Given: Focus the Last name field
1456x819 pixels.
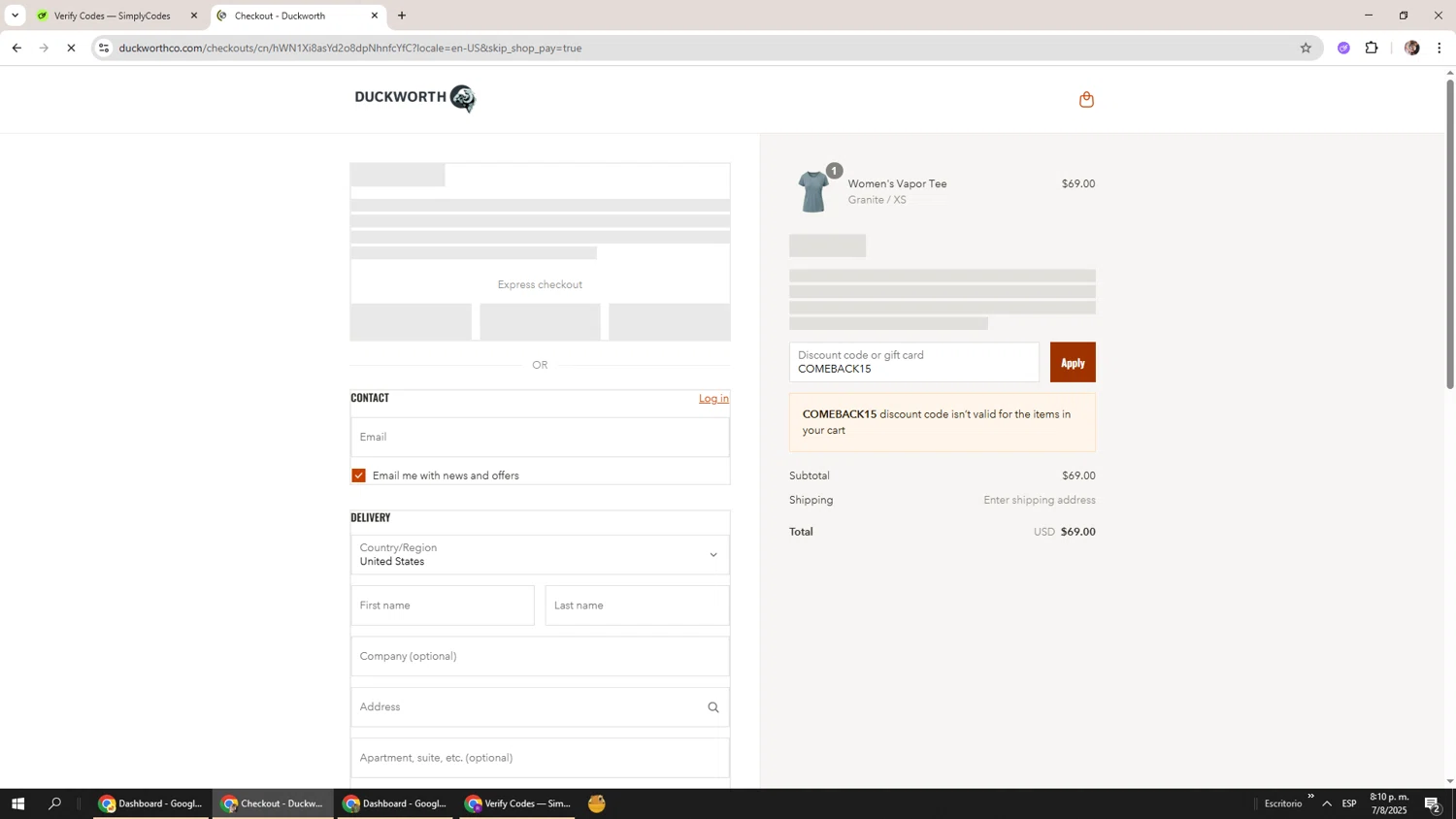Looking at the screenshot, I should click(x=637, y=606).
